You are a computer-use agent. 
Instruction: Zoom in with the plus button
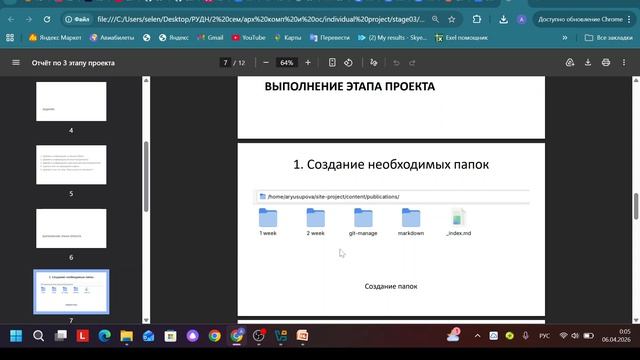308,62
